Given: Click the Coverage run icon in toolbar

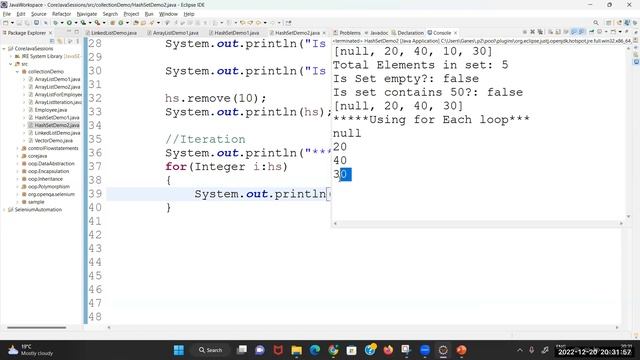Looking at the screenshot, I should tap(83, 23).
